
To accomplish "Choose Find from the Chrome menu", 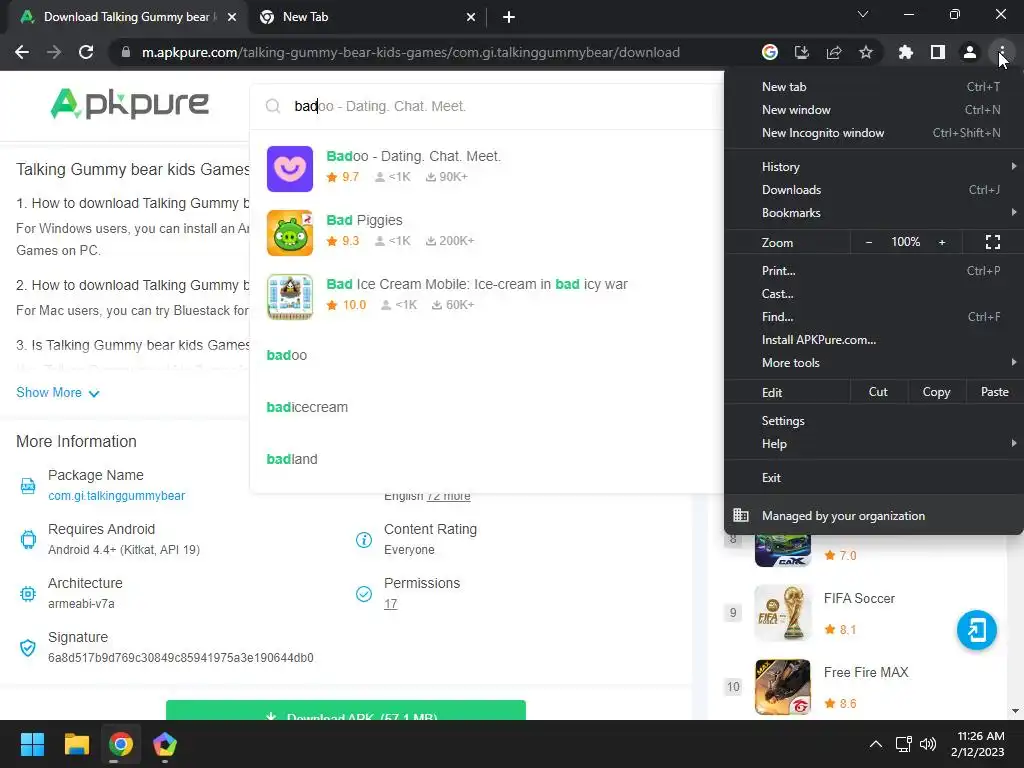I will pos(874,317).
